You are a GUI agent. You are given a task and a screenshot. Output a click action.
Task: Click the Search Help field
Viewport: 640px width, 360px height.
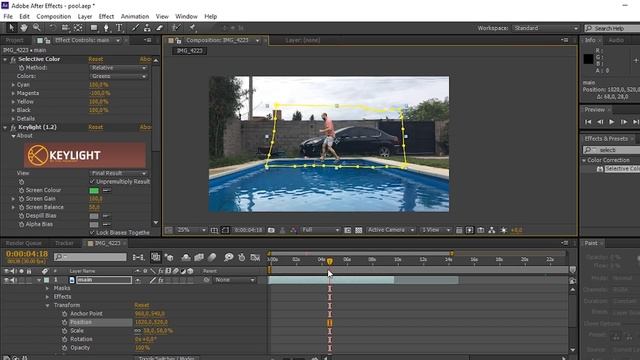click(x=612, y=28)
